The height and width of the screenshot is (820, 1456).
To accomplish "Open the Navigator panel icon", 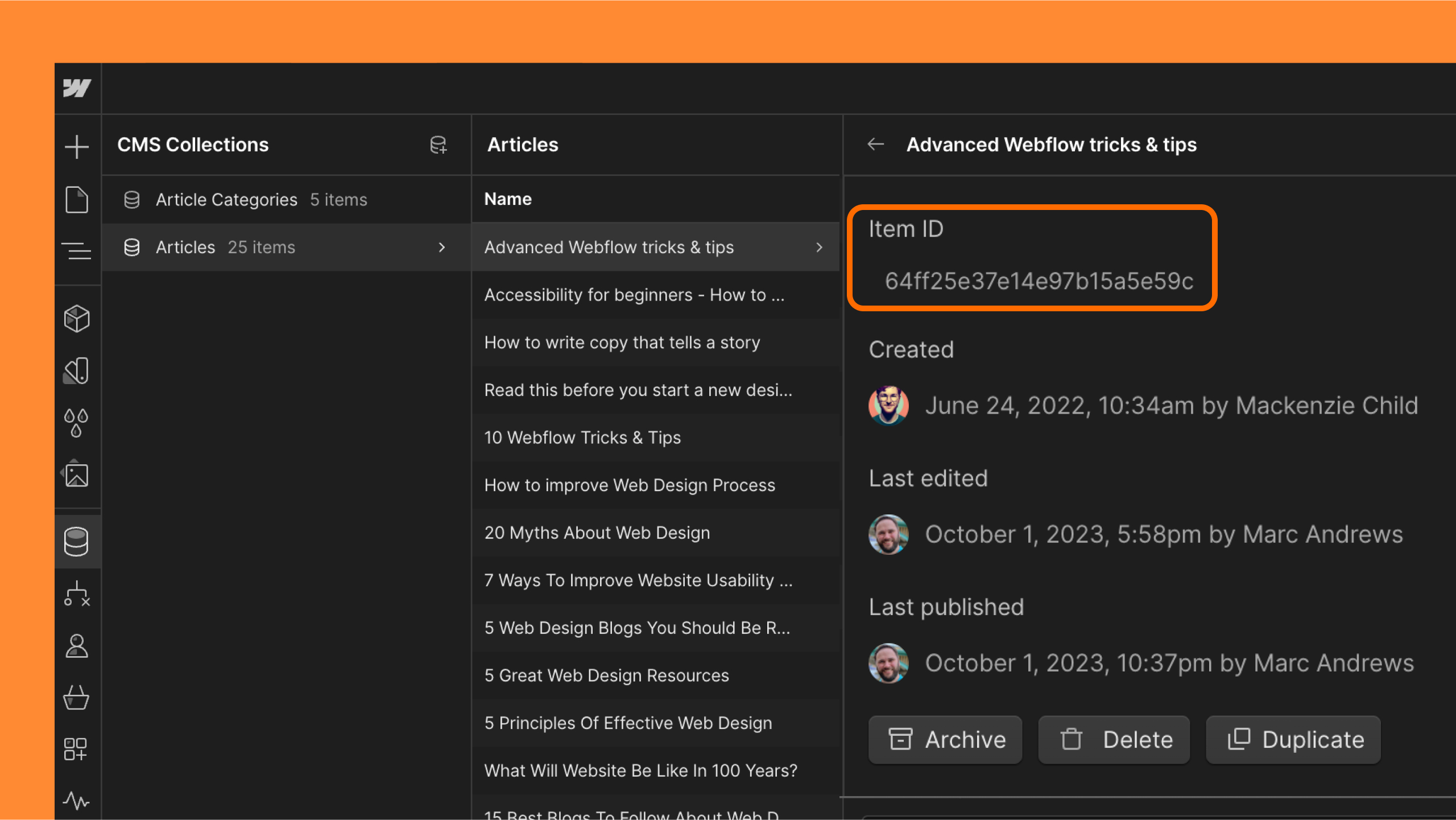I will (x=77, y=250).
